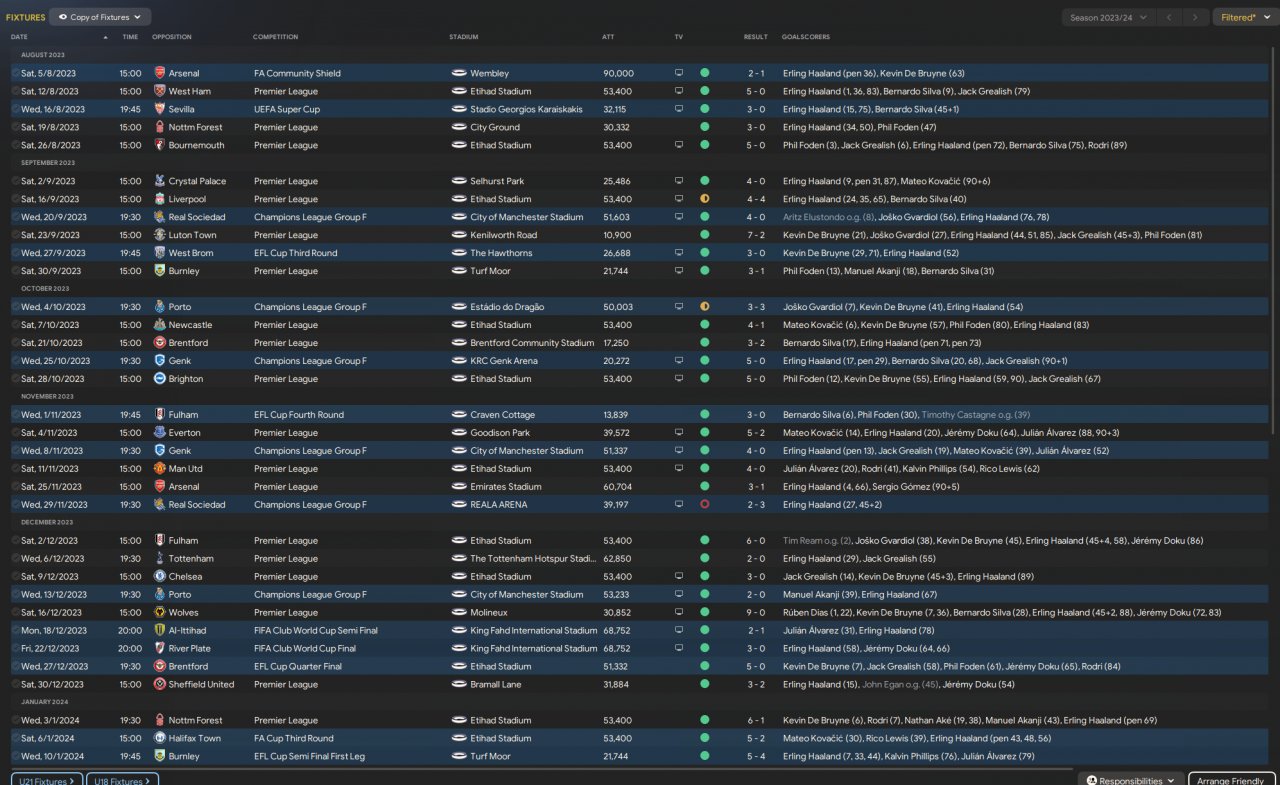Click the Chelsea club badge
The height and width of the screenshot is (785, 1280).
160,577
